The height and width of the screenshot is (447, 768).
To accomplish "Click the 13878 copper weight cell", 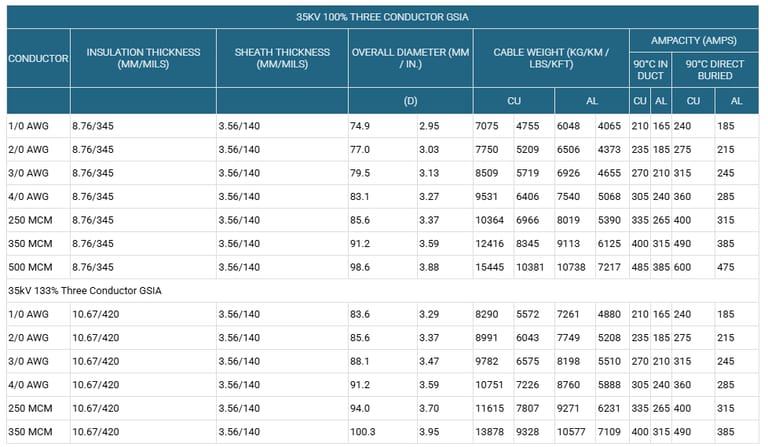I will pyautogui.click(x=491, y=430).
